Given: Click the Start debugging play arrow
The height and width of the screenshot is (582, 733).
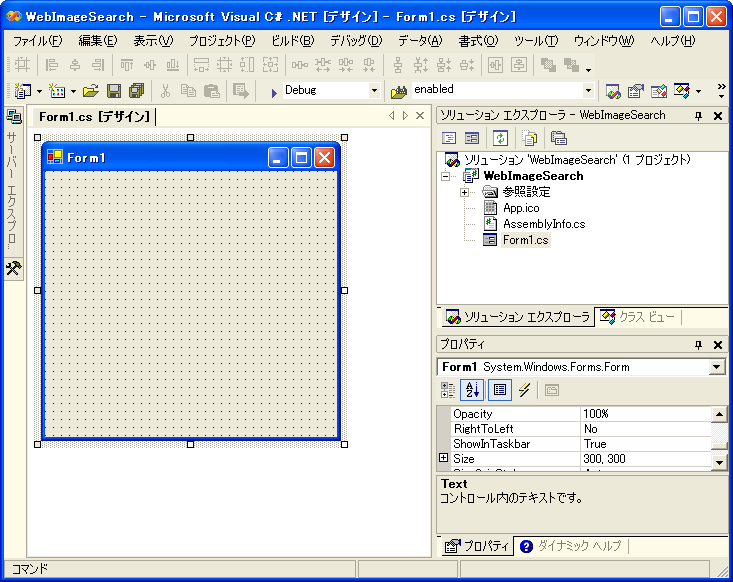Looking at the screenshot, I should [x=274, y=93].
